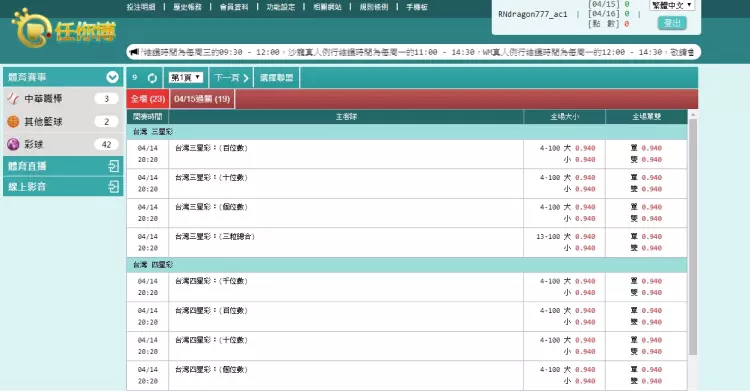The image size is (750, 392).
Task: Bet 大 0.940 on 四星彩 千位數
Action: [x=585, y=282]
